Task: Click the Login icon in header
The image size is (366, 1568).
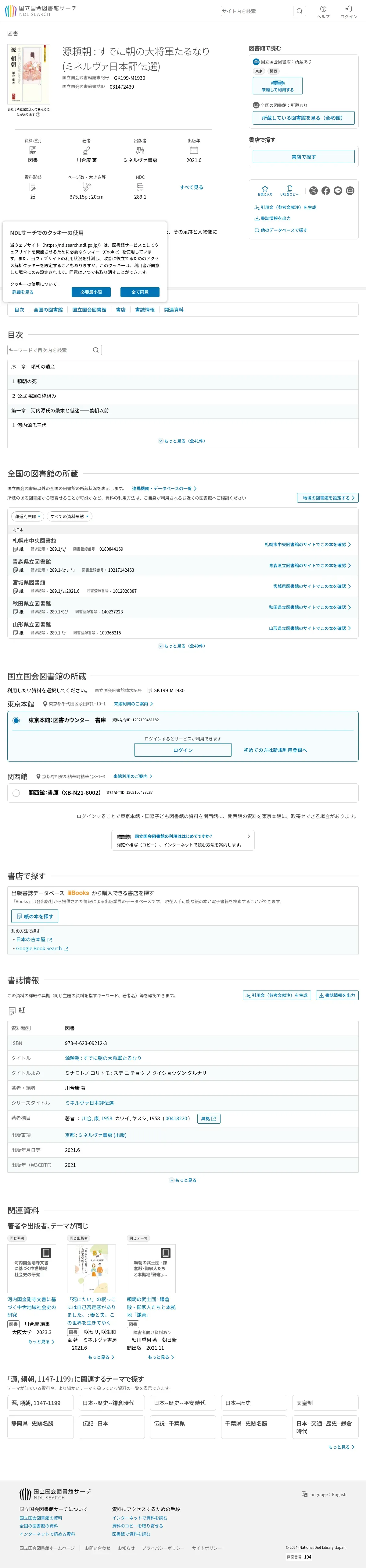Action: [x=349, y=12]
